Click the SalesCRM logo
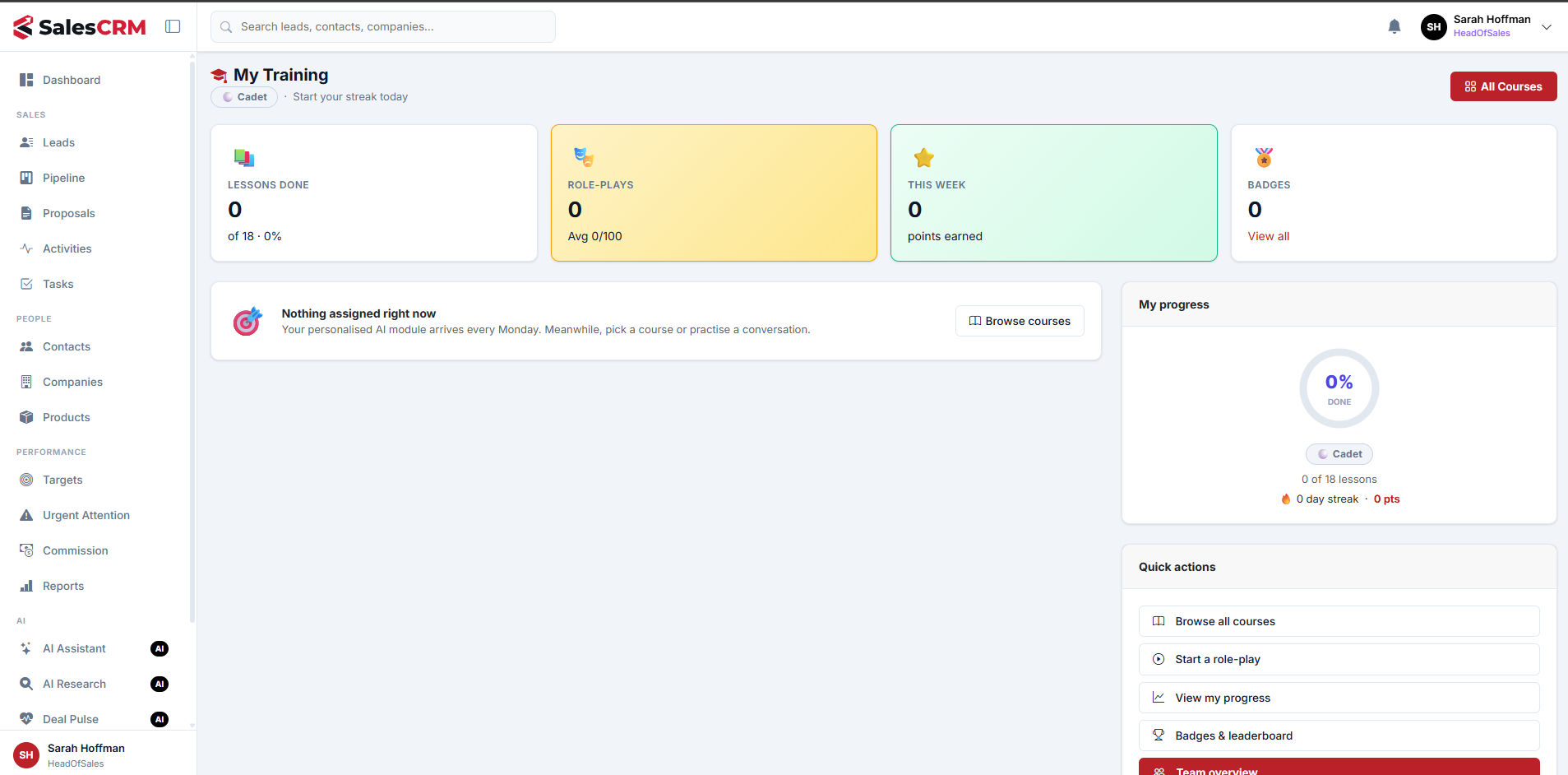The width and height of the screenshot is (1568, 775). (80, 27)
